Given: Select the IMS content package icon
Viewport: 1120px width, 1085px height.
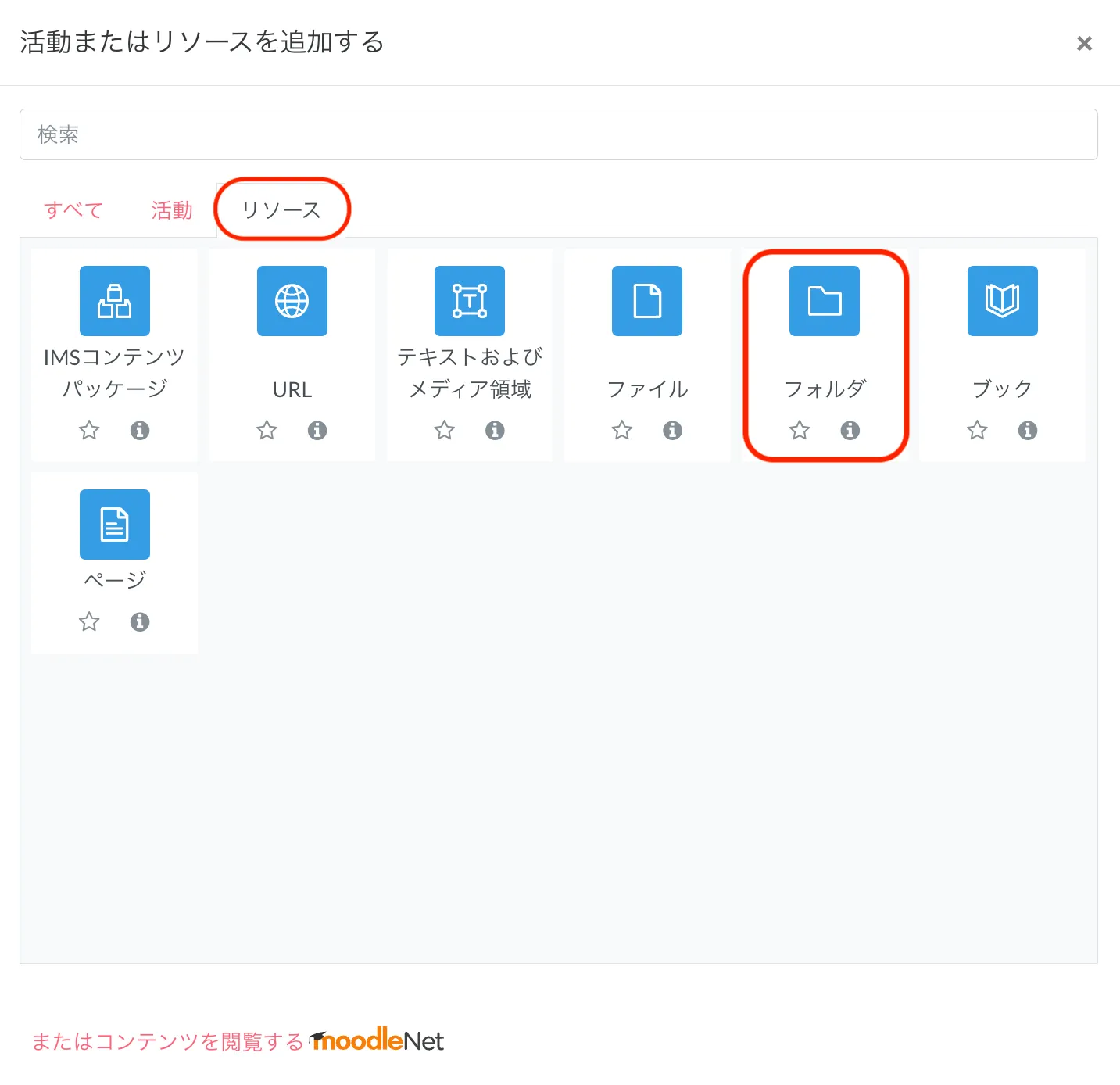Looking at the screenshot, I should 114,301.
